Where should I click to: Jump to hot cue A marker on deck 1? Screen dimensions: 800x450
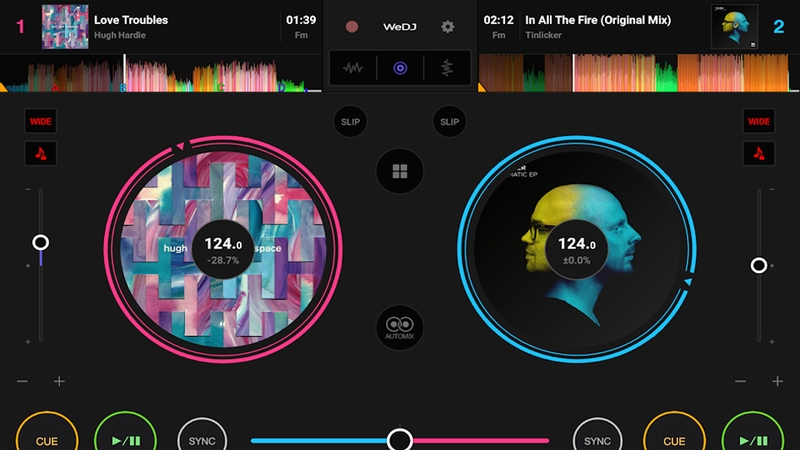pos(55,88)
